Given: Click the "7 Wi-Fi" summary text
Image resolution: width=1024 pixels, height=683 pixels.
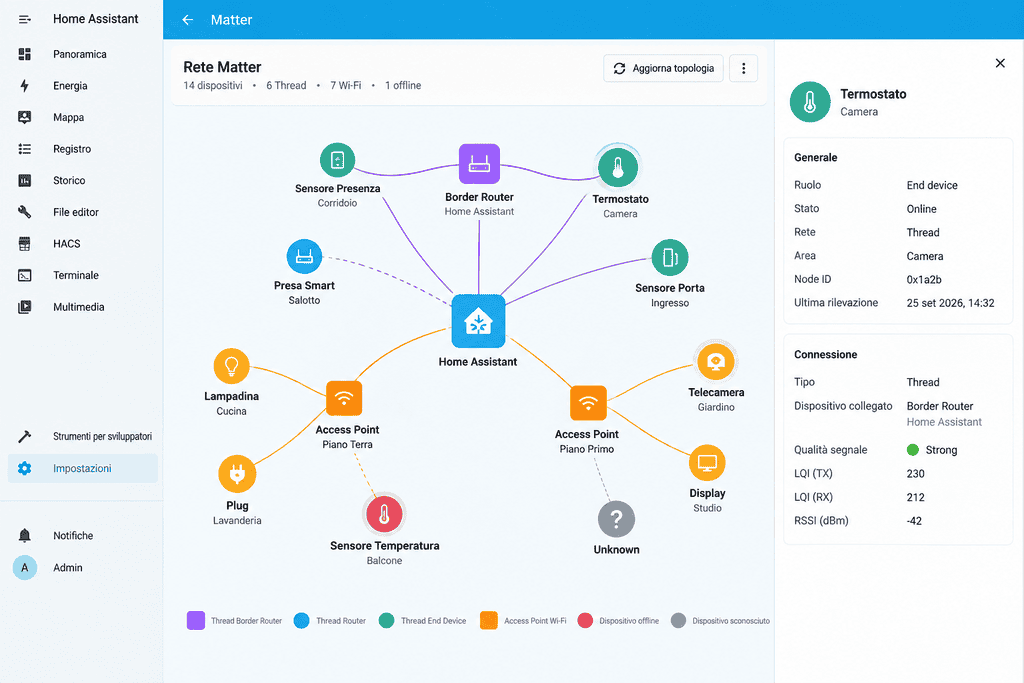Looking at the screenshot, I should [x=345, y=86].
